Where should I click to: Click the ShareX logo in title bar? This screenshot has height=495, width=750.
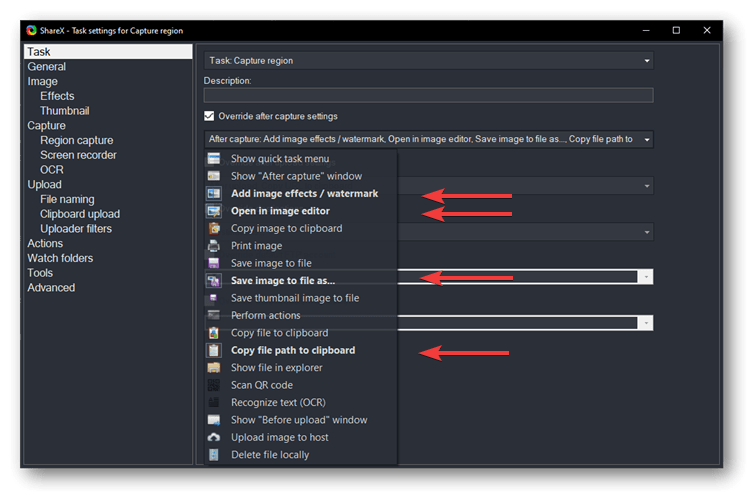click(x=32, y=31)
